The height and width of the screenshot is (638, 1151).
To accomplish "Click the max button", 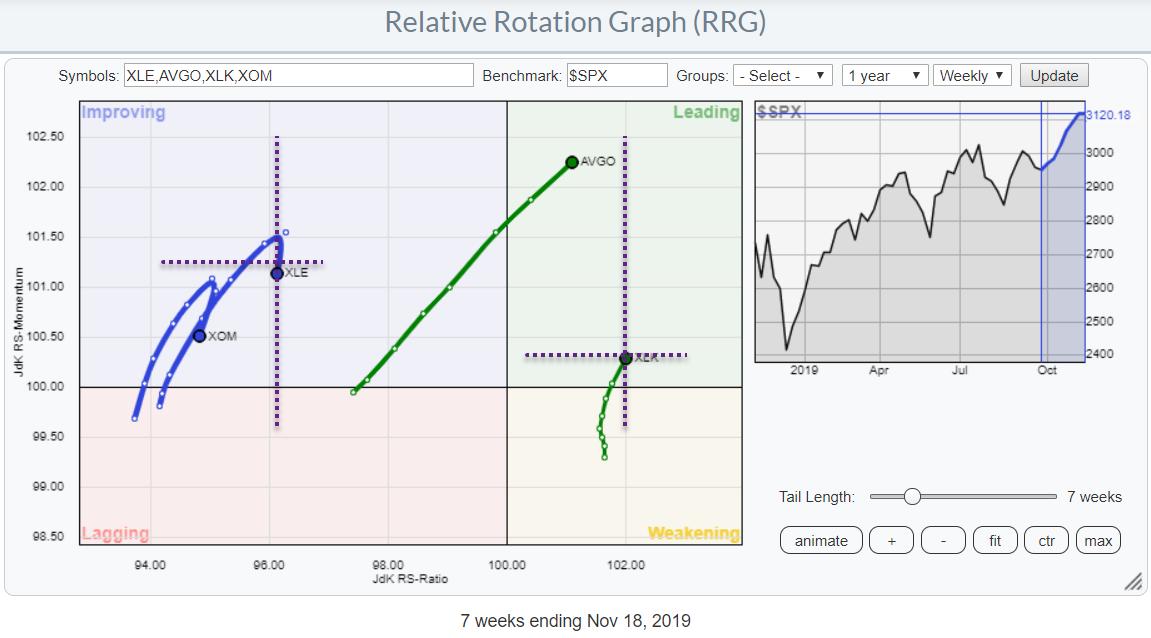I will click(x=1098, y=541).
